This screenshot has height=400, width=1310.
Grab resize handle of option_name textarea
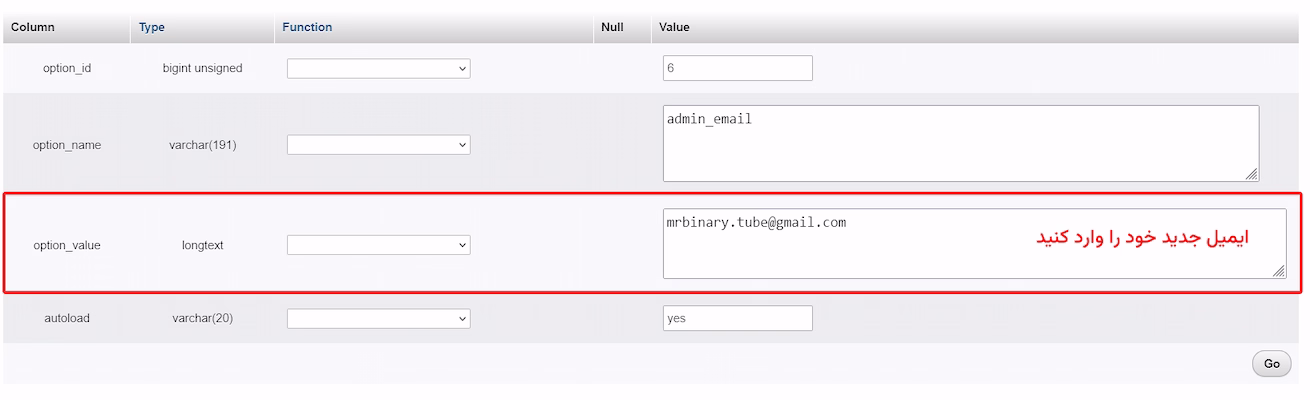tap(1252, 174)
